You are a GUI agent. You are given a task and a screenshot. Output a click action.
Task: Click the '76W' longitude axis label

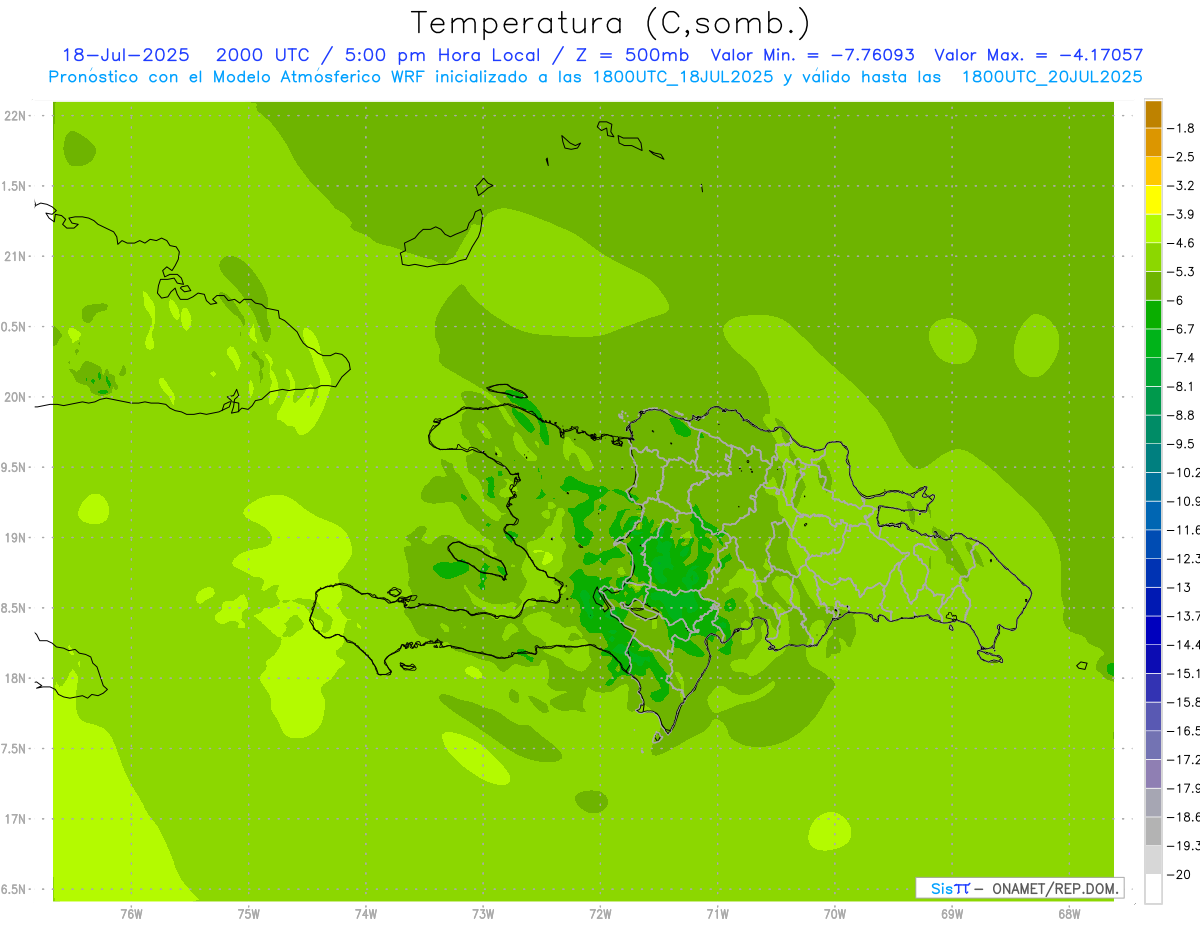[x=131, y=914]
